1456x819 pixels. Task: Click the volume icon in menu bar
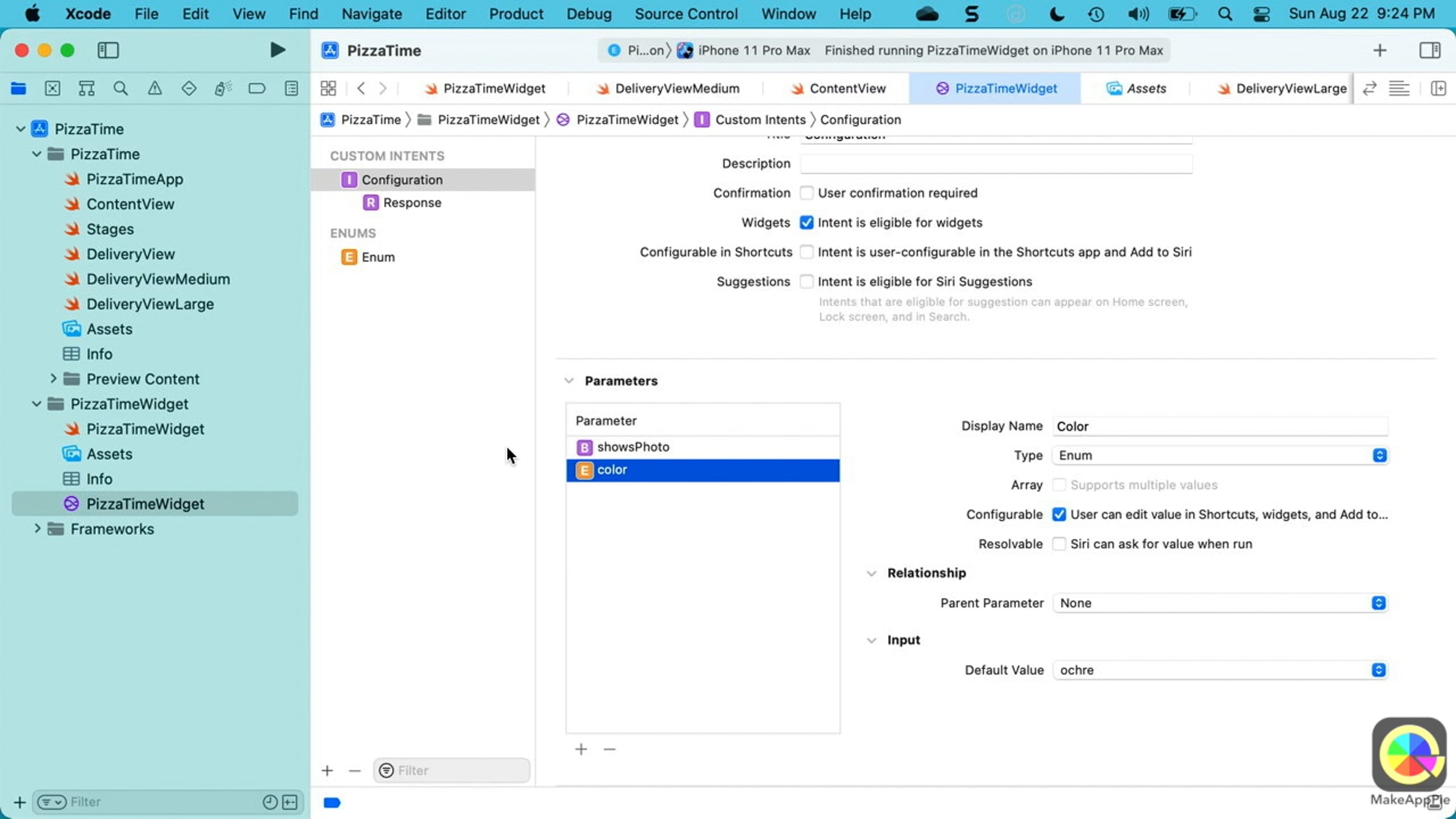coord(1138,13)
